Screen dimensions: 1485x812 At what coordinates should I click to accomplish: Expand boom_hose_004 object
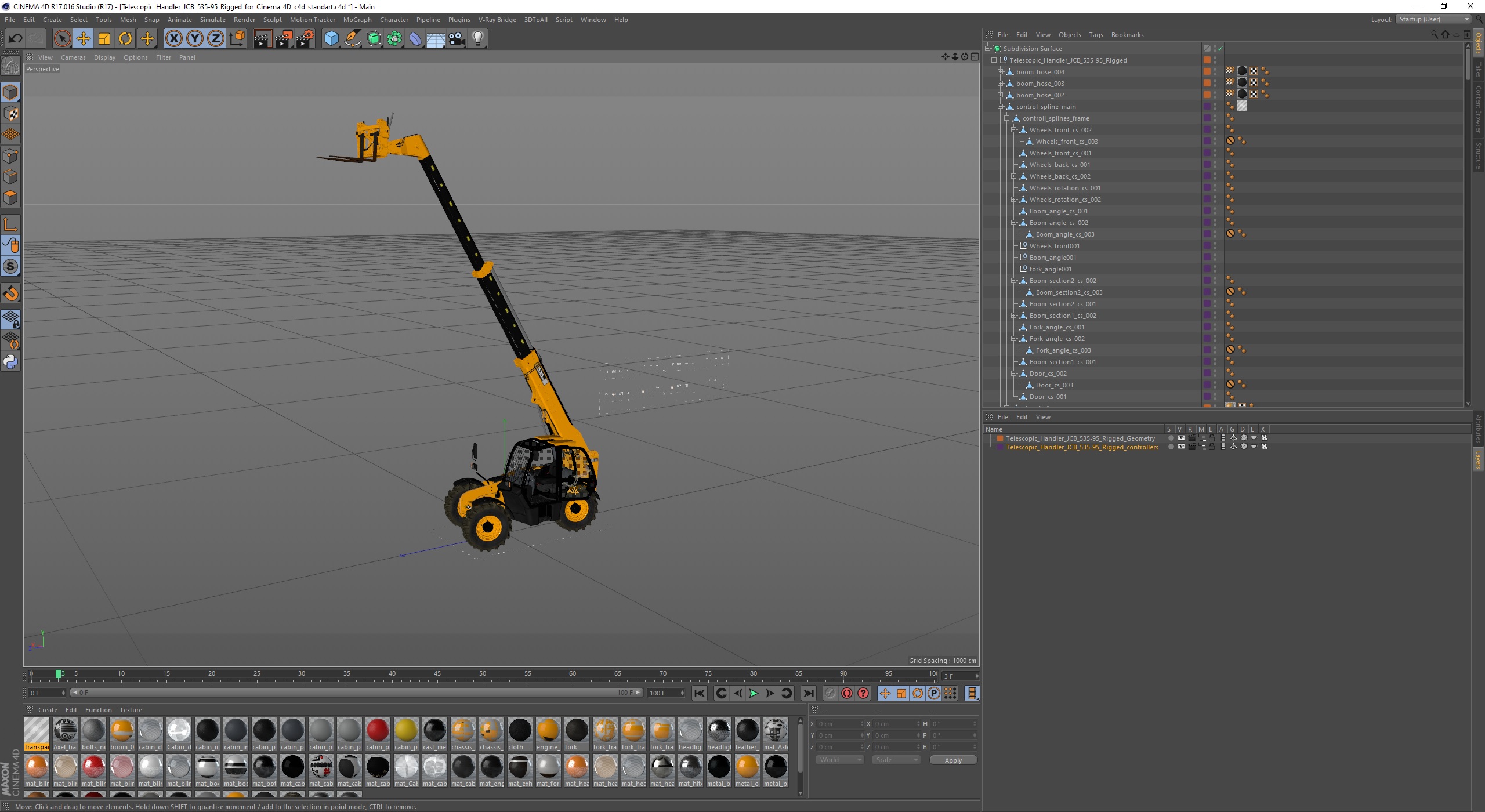[x=1000, y=72]
